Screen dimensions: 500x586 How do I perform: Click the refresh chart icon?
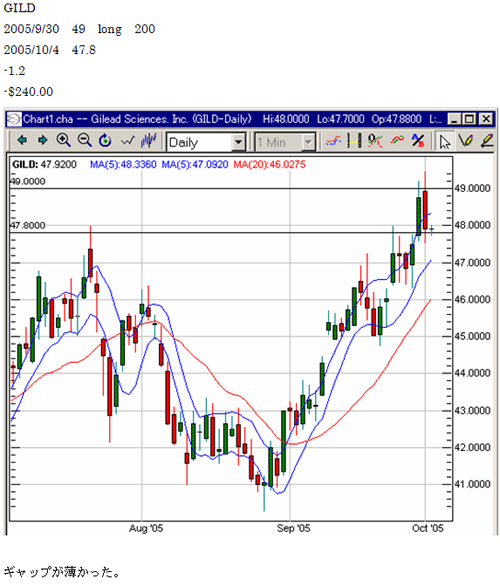pos(105,141)
